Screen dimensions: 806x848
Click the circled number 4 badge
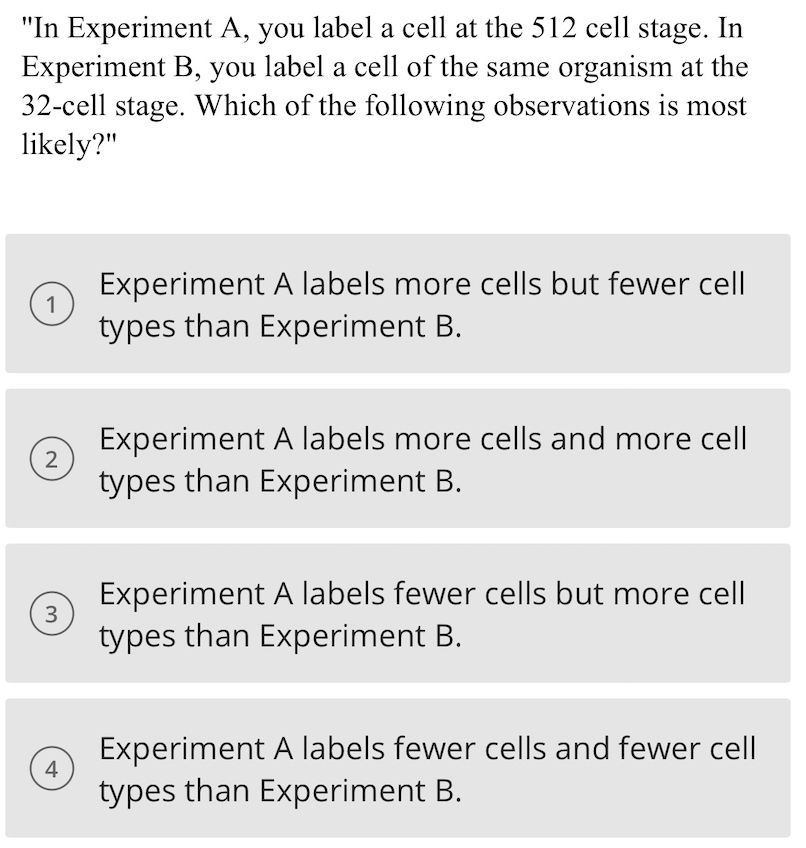coord(52,769)
